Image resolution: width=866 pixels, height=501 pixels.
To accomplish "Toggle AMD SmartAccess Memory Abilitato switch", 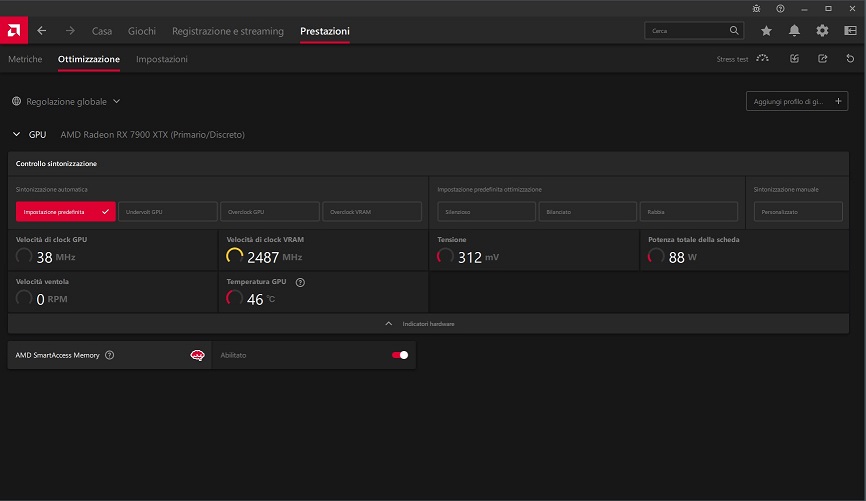I will coord(400,355).
